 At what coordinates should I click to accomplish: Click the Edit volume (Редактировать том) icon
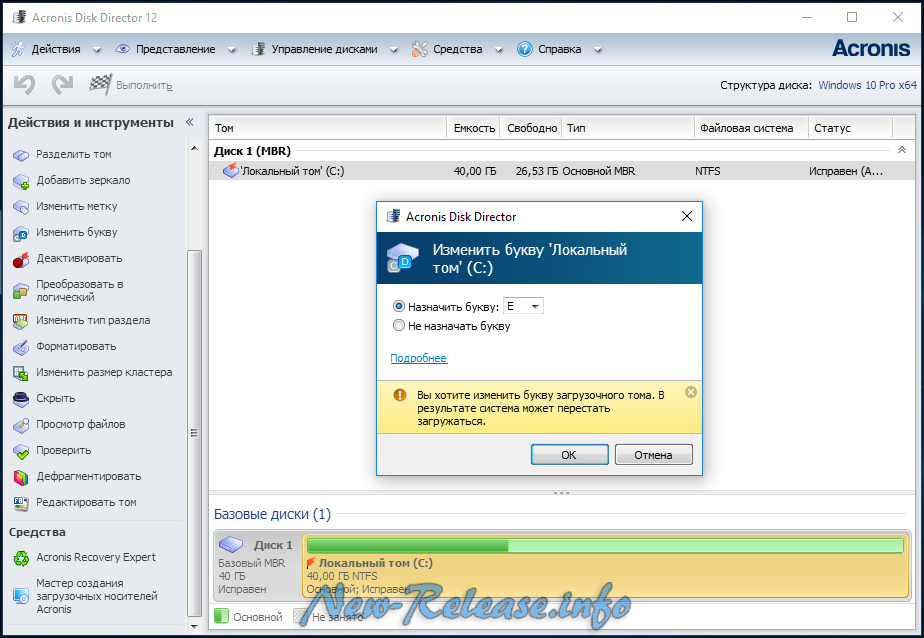21,503
